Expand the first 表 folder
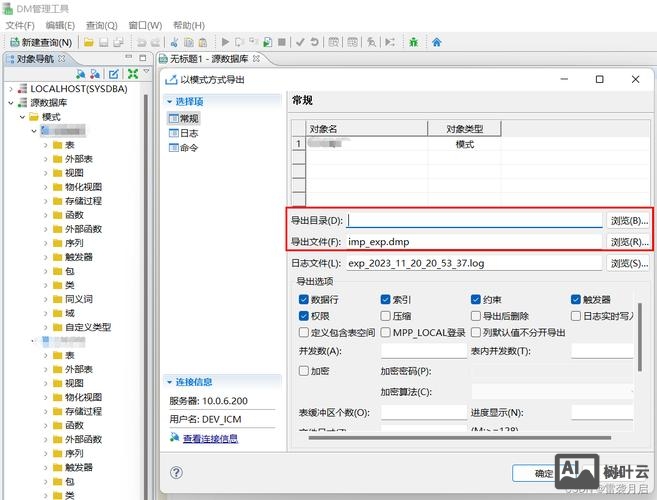This screenshot has height=500, width=657. pos(46,145)
